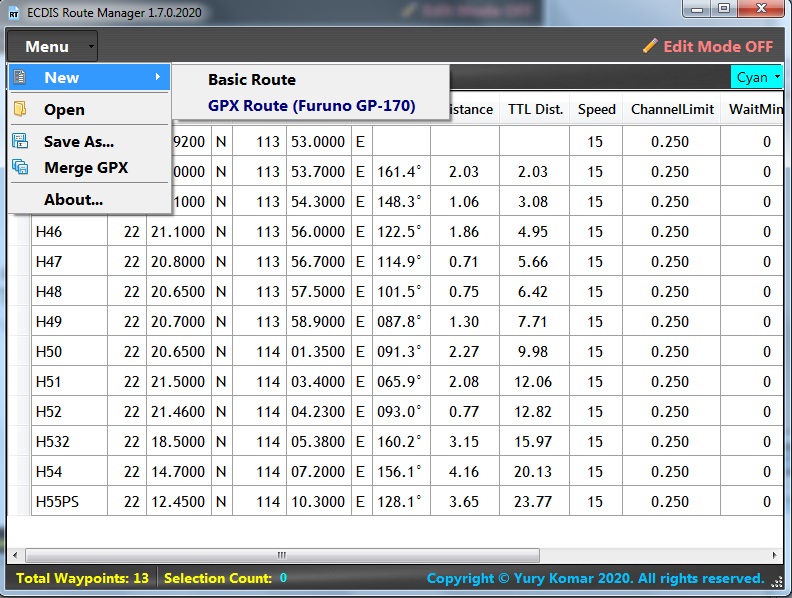Click longitude minutes 56.7000 in H47 row
This screenshot has width=792, height=598.
pyautogui.click(x=318, y=262)
